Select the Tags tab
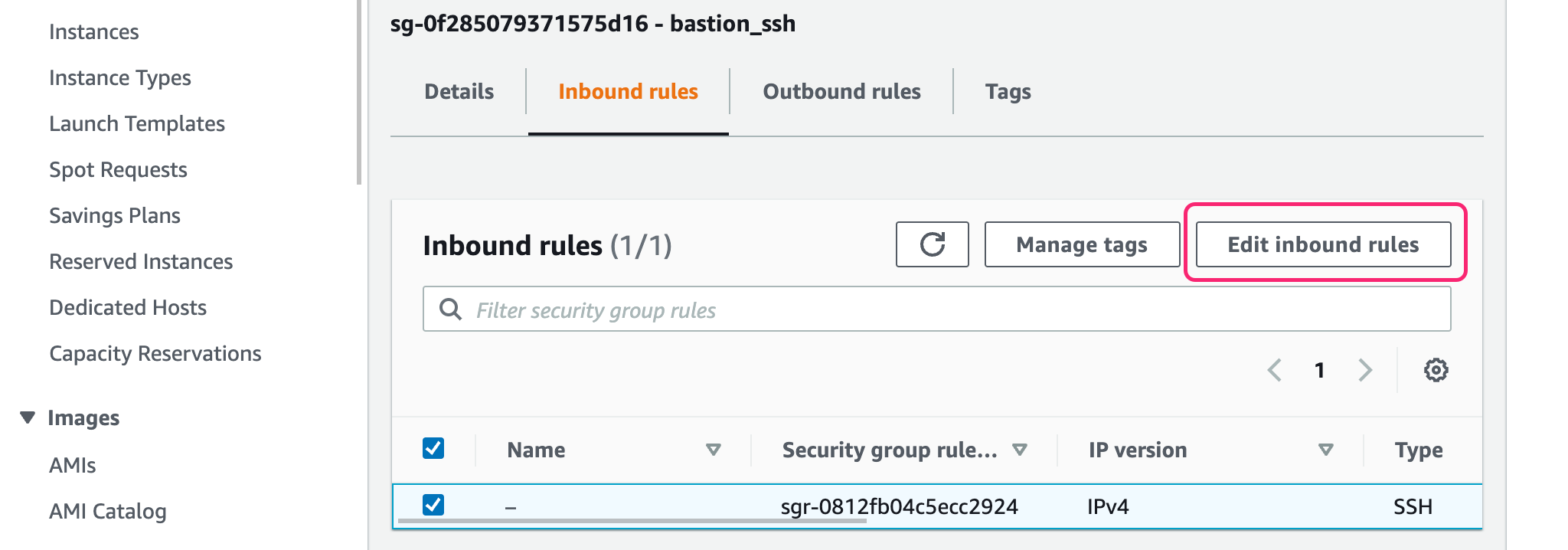This screenshot has height=550, width=1568. [x=1008, y=91]
